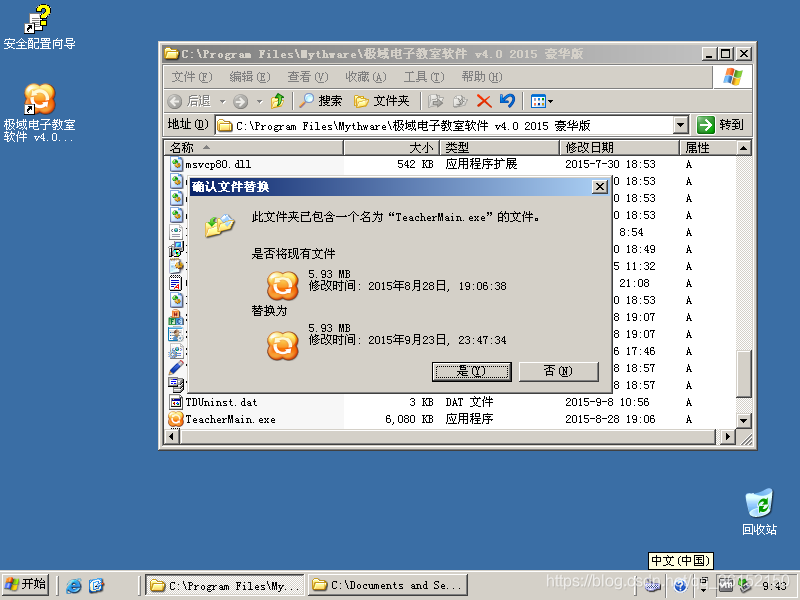The image size is (800, 600).
Task: Click the DAT 文件 type cell
Action: [469, 402]
